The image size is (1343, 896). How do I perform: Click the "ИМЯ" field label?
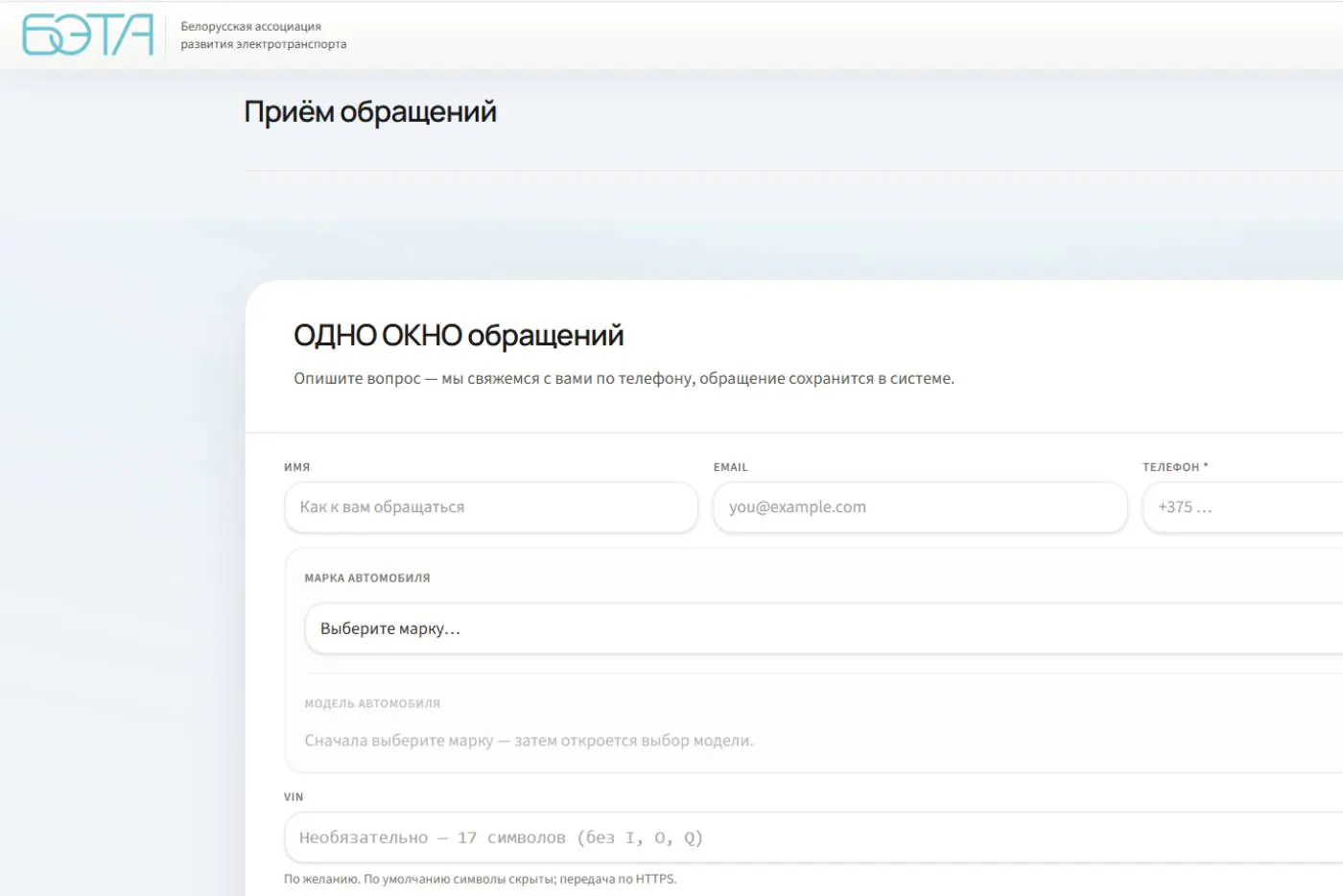[x=297, y=467]
